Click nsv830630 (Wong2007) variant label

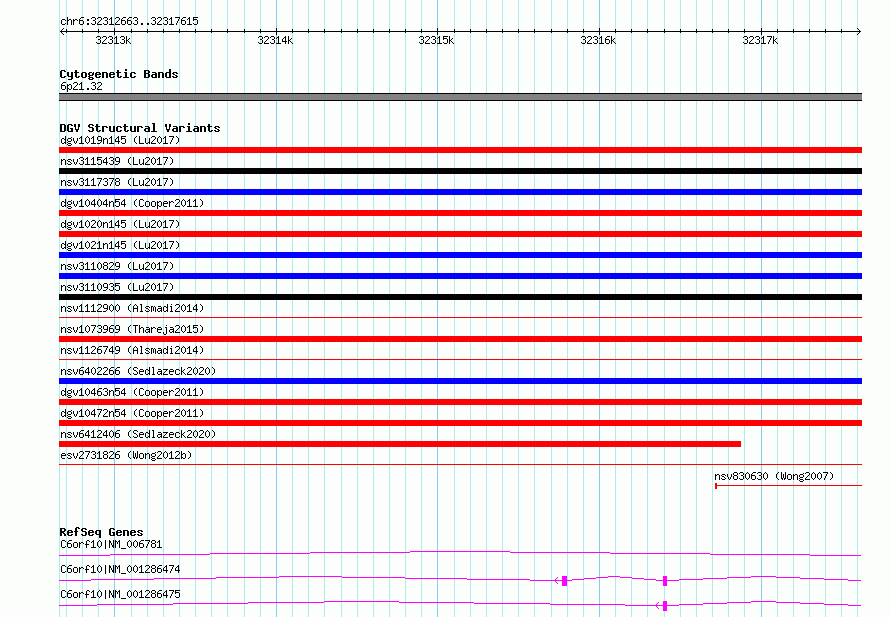(x=774, y=476)
